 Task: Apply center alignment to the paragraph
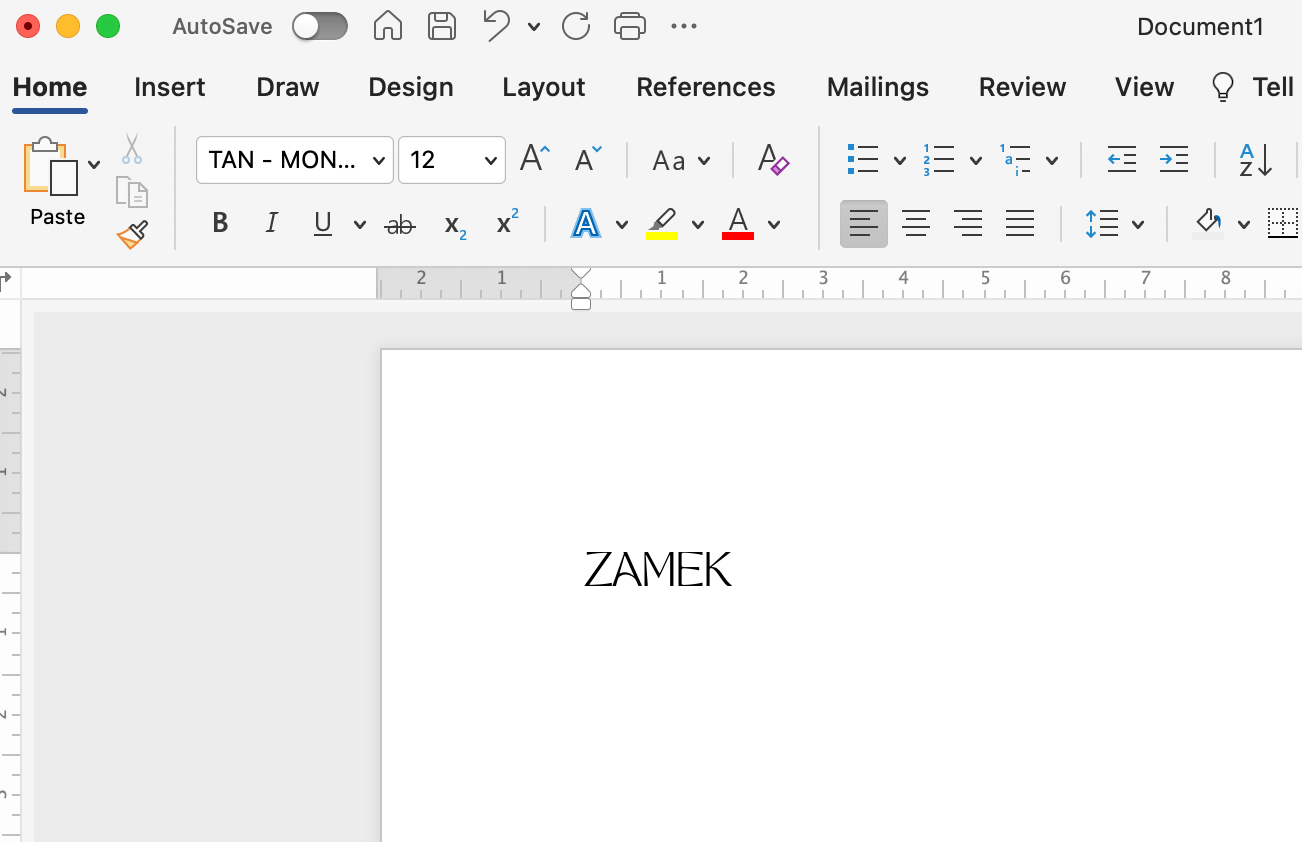click(916, 223)
